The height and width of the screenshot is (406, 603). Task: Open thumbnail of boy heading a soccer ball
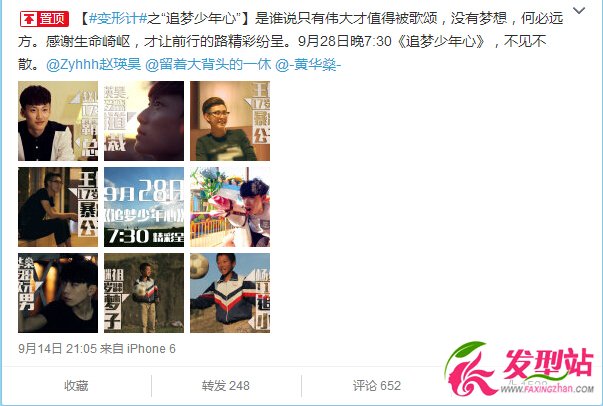click(x=230, y=293)
